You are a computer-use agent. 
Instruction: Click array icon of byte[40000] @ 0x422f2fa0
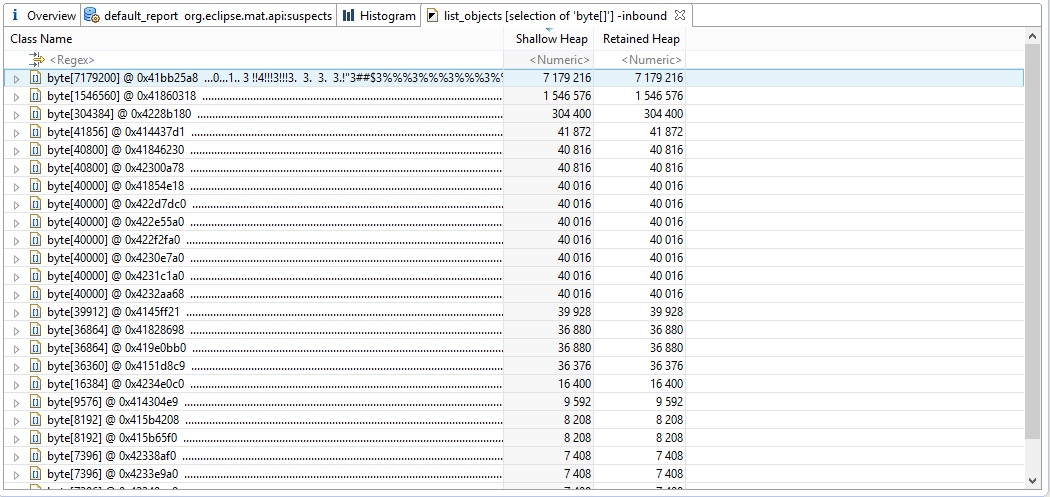tap(35, 240)
